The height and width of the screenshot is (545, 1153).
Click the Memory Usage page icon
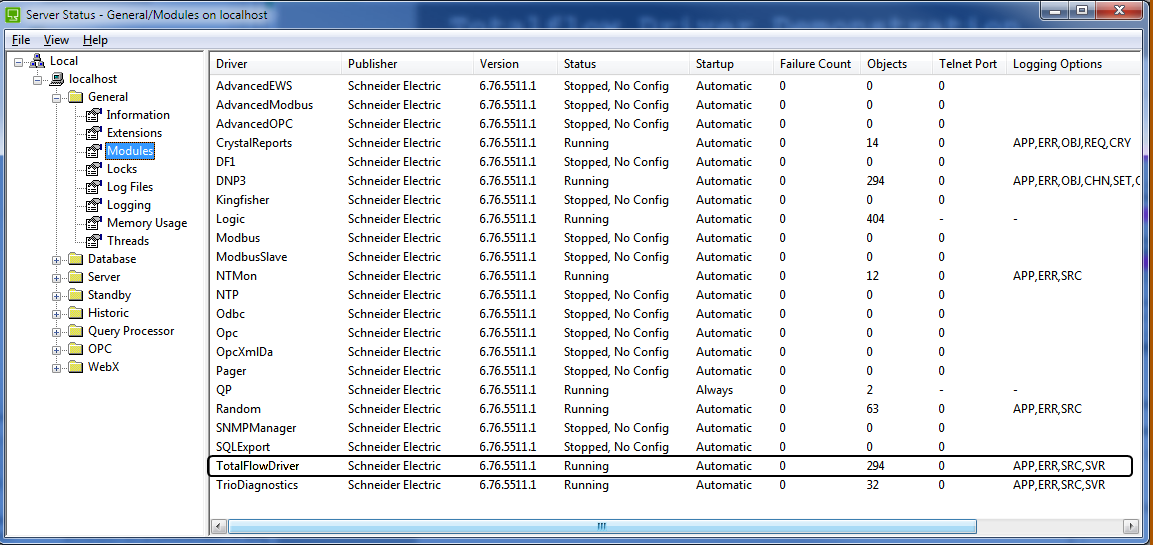tap(94, 223)
